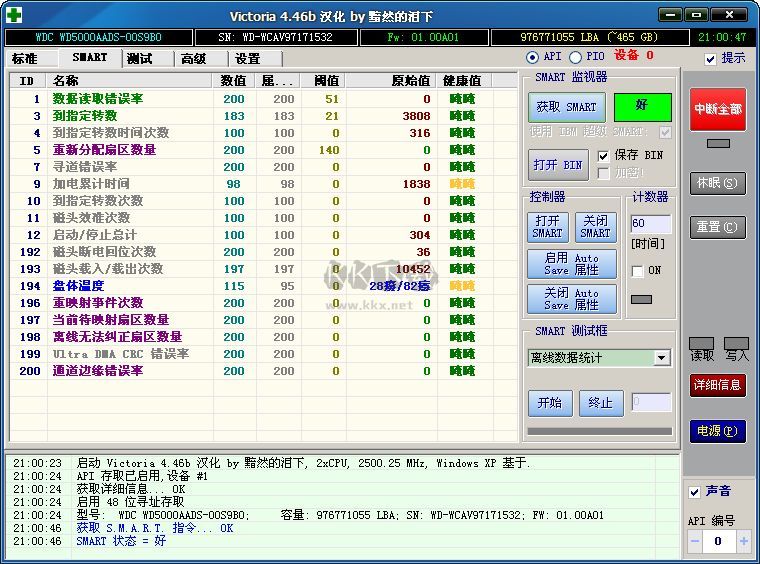The width and height of the screenshot is (760, 564).
Task: Enable the counter ON checkbox
Action: pyautogui.click(x=638, y=271)
